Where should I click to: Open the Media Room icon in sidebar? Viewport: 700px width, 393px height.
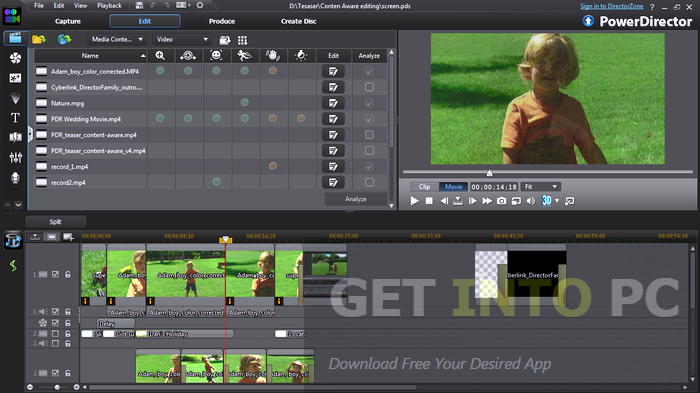(15, 38)
